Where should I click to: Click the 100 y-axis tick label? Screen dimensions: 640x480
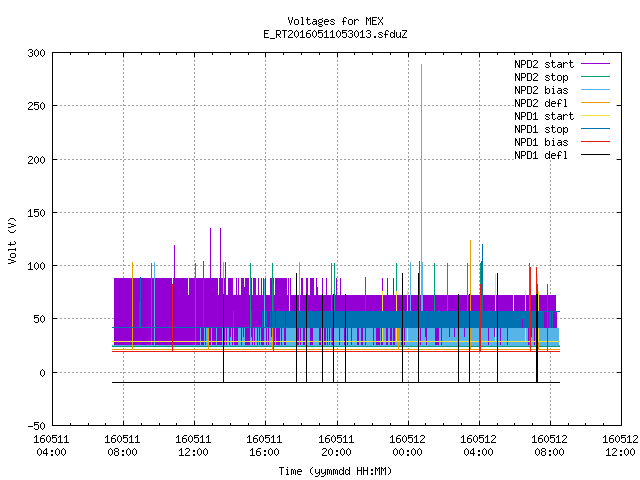[x=36, y=266]
